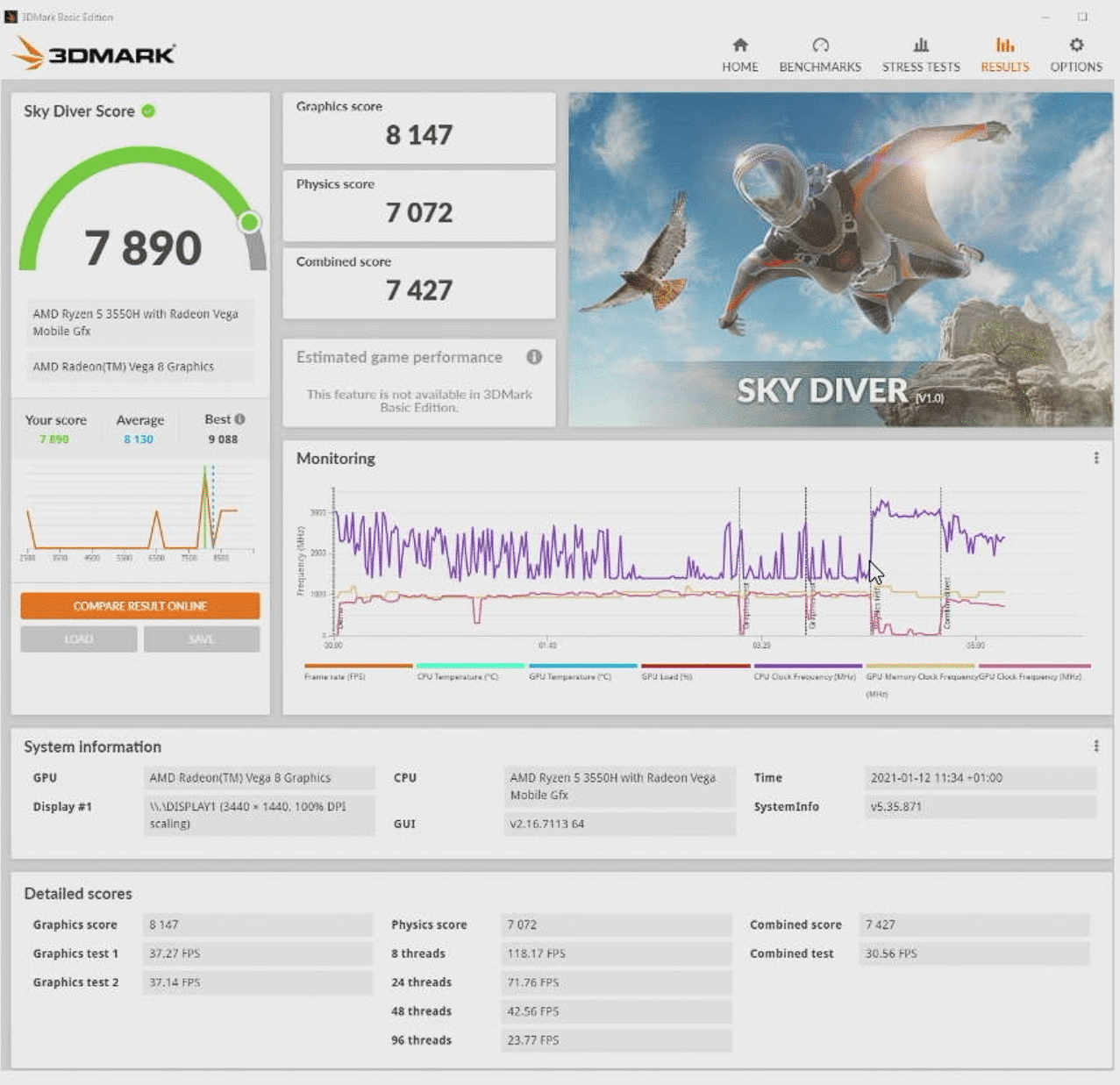Image resolution: width=1120 pixels, height=1085 pixels.
Task: Click the Best score 9 088
Action: 223,439
